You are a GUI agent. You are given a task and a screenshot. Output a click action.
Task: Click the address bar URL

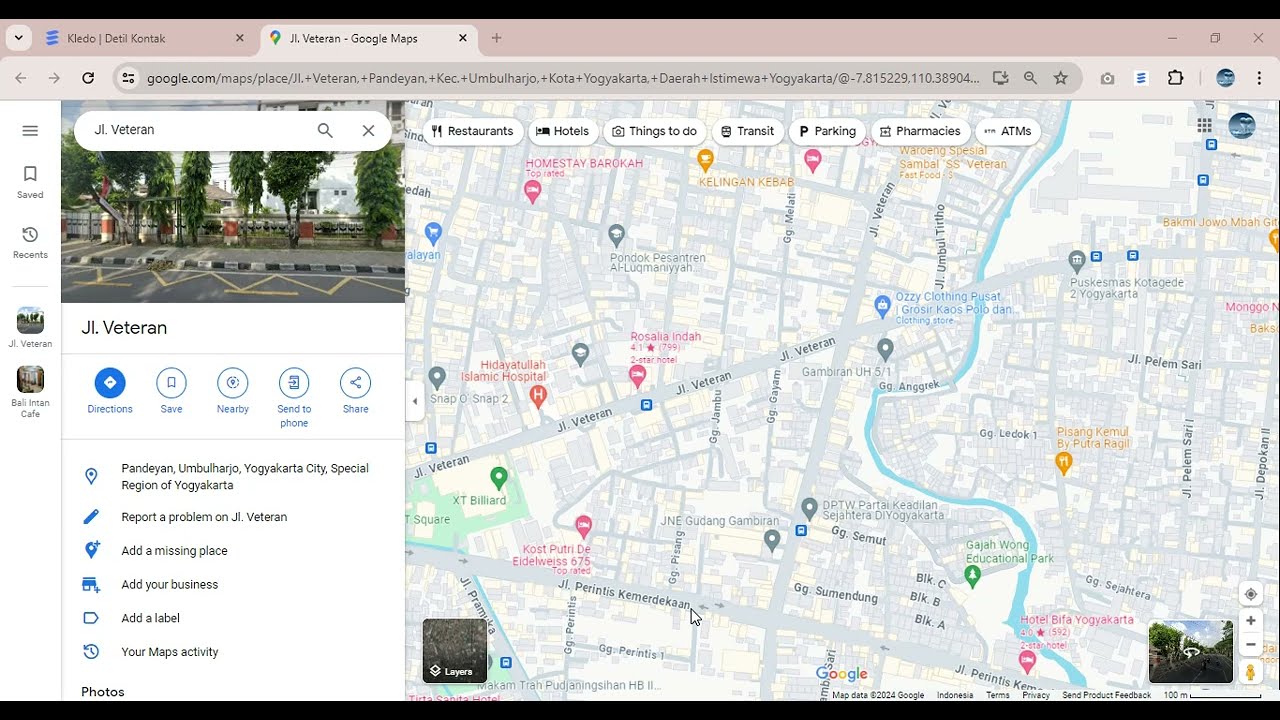click(x=563, y=78)
